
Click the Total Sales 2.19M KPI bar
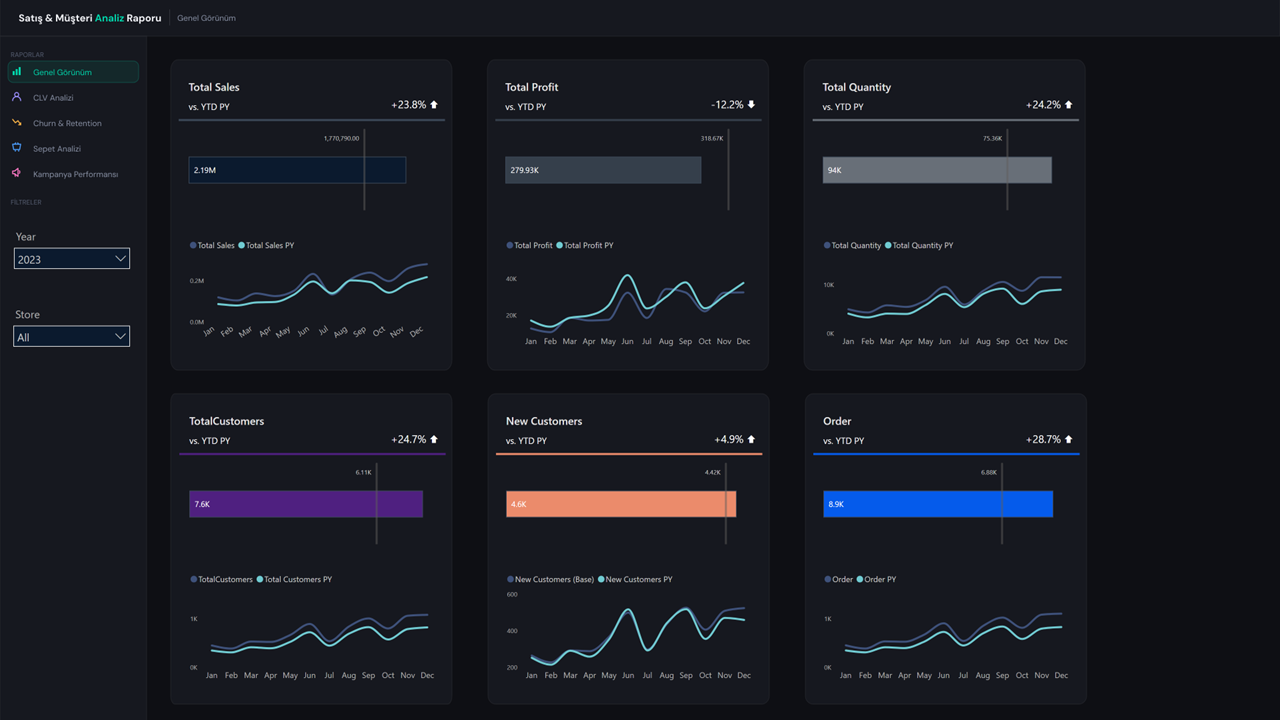pyautogui.click(x=297, y=170)
